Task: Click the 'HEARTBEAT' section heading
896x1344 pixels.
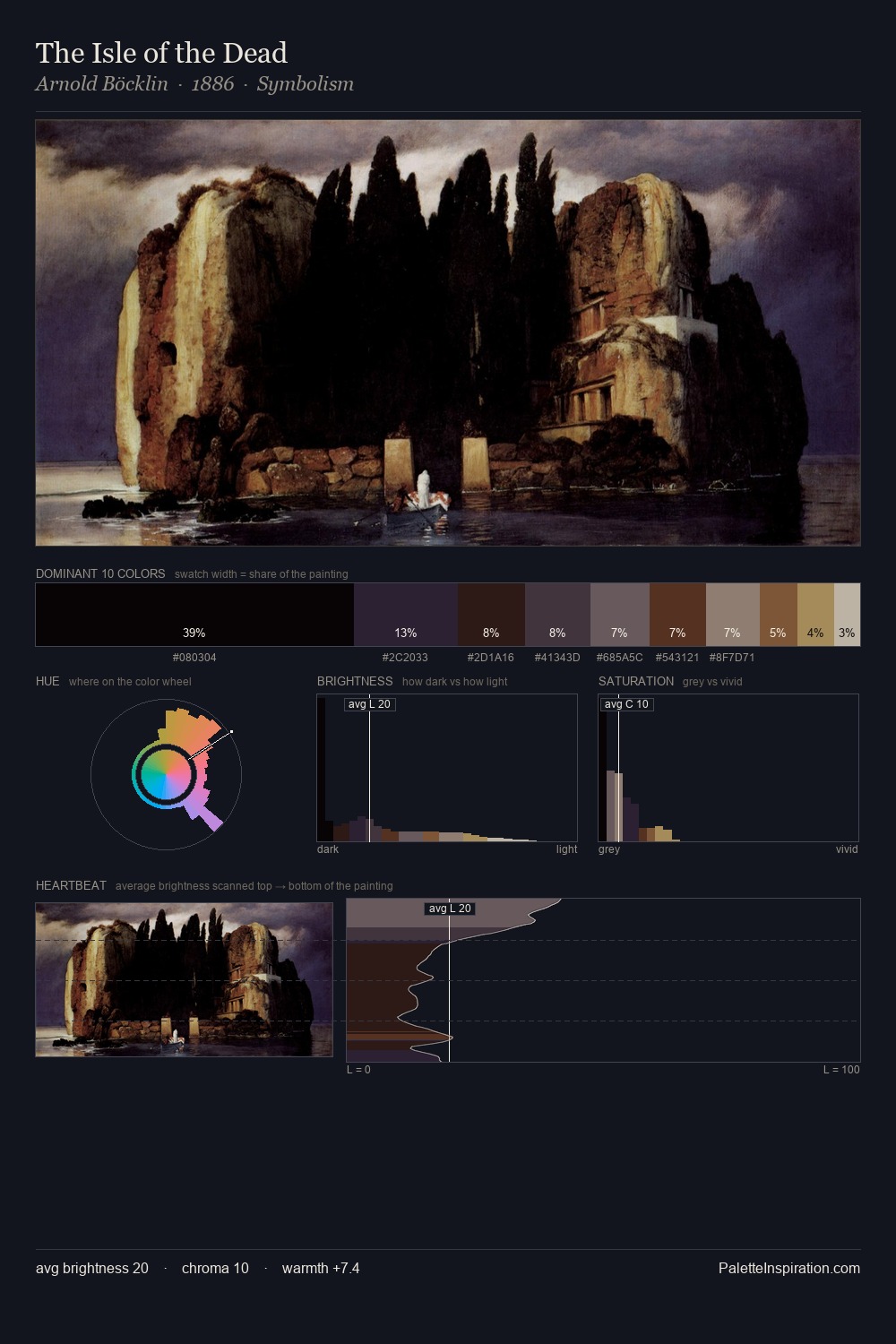Action: point(71,885)
